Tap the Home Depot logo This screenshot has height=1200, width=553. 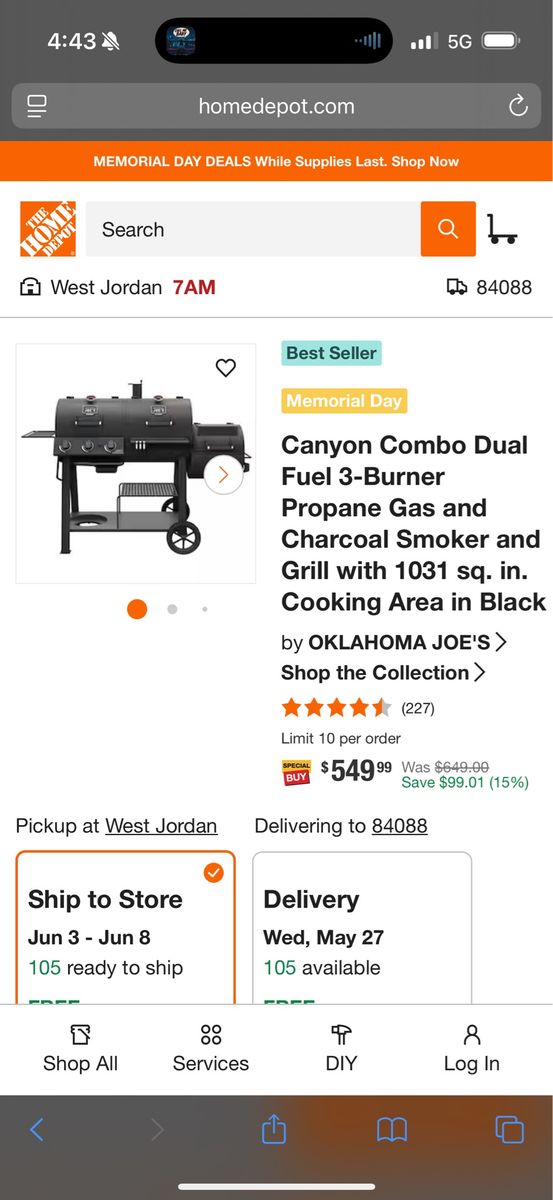point(48,229)
